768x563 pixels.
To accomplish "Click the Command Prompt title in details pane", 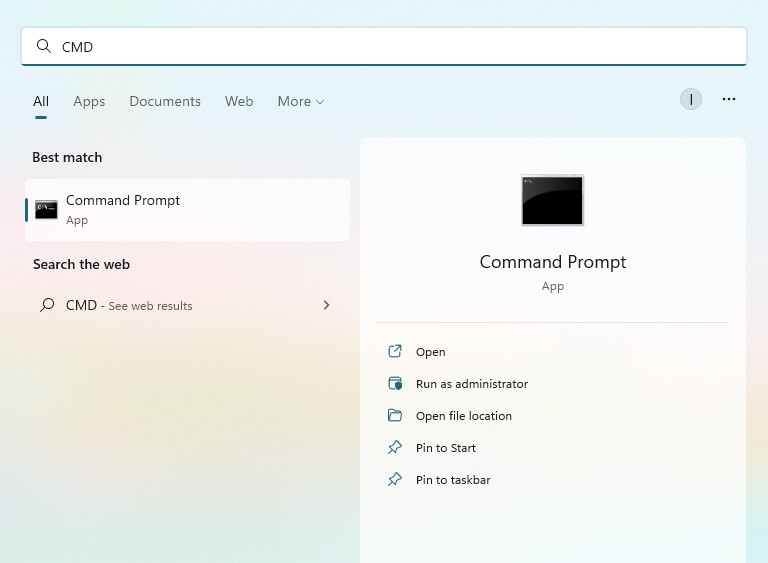I will (x=552, y=262).
